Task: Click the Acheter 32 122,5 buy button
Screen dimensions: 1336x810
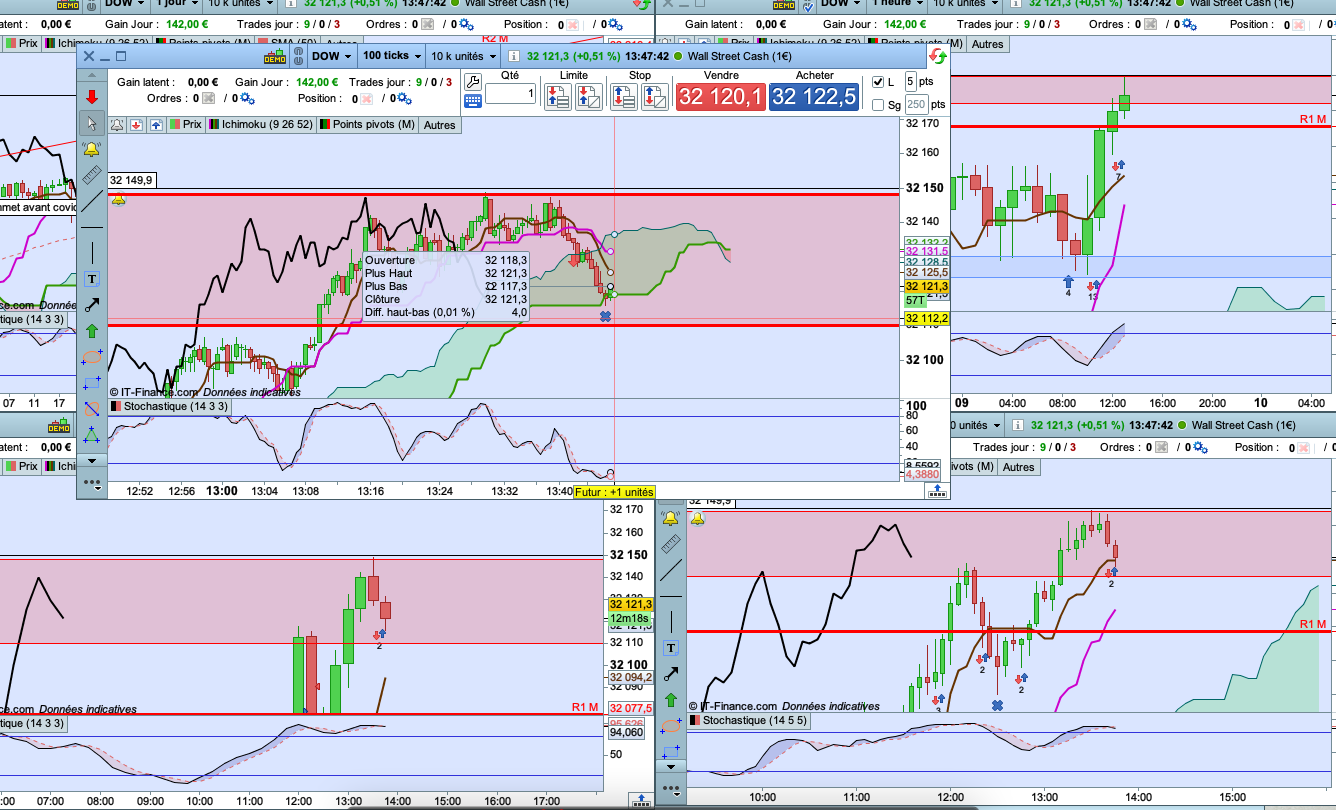Action: [x=814, y=97]
